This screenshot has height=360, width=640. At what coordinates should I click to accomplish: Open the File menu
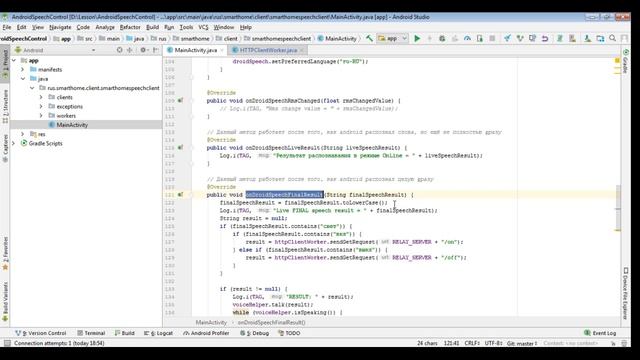coord(7,27)
